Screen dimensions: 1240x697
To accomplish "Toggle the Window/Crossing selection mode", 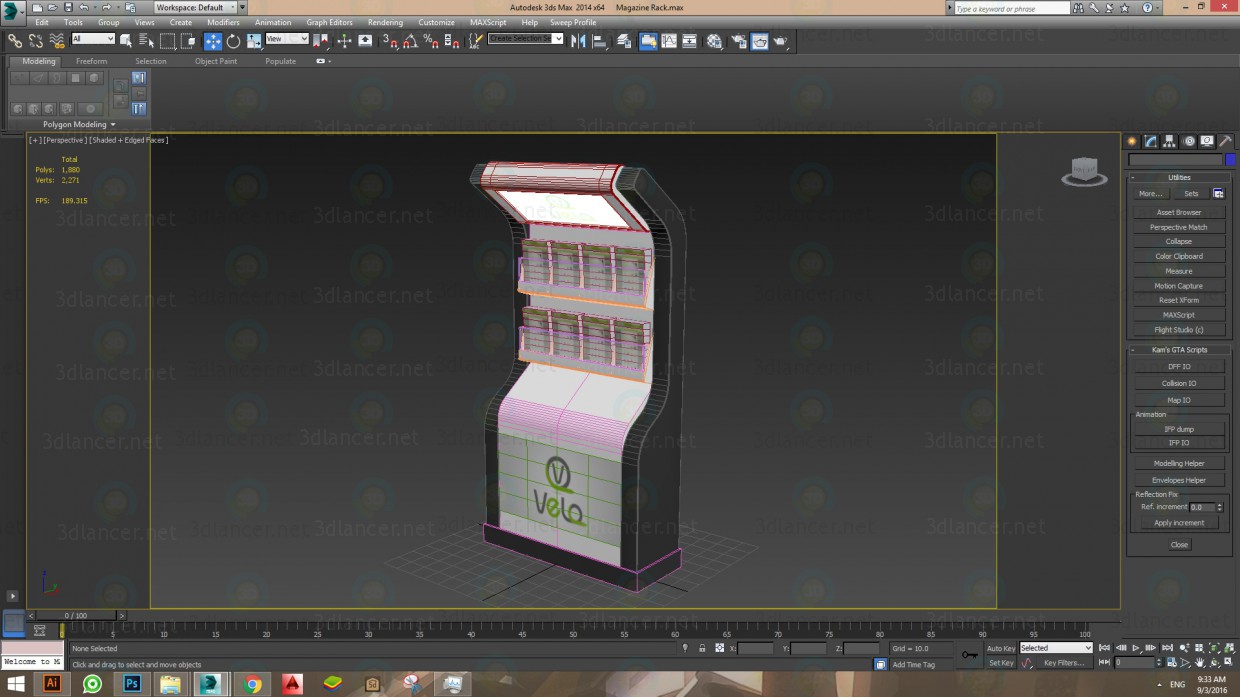I will (x=188, y=41).
